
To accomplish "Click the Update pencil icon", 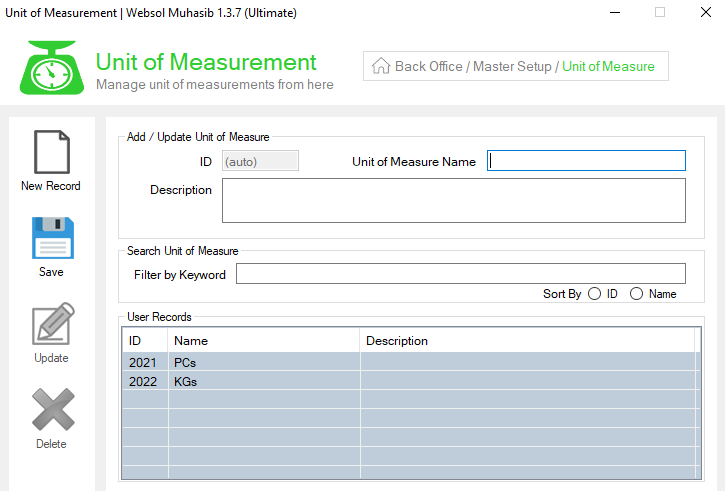I will pyautogui.click(x=53, y=324).
